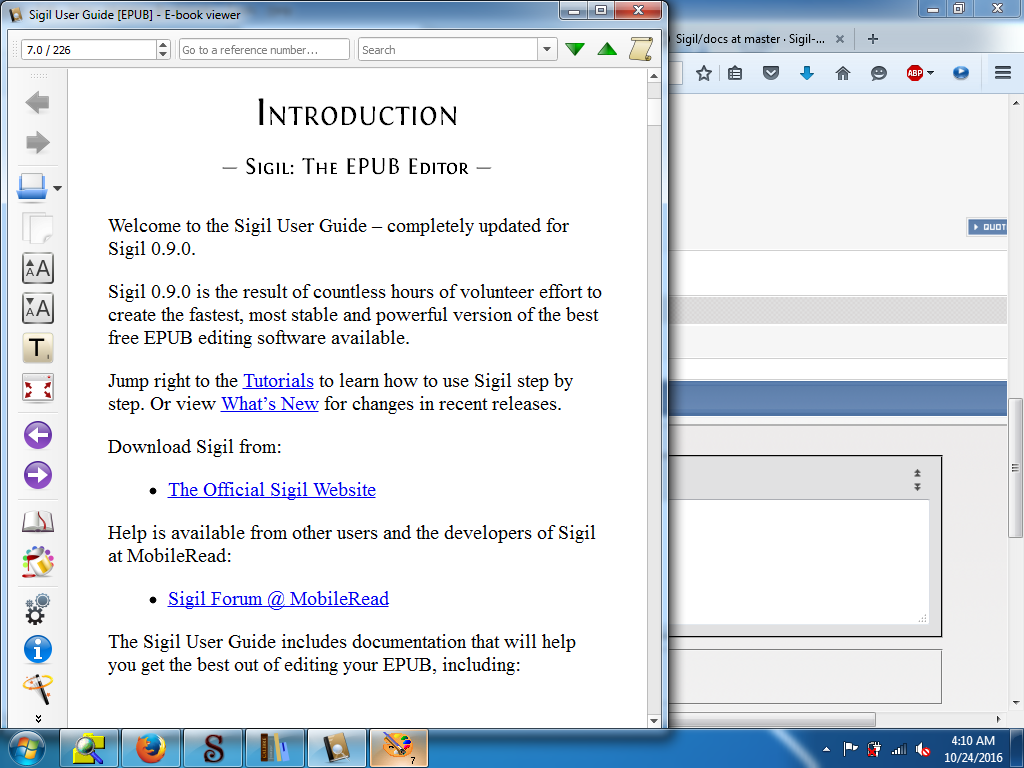
Task: Follow the What's New link
Action: point(270,404)
